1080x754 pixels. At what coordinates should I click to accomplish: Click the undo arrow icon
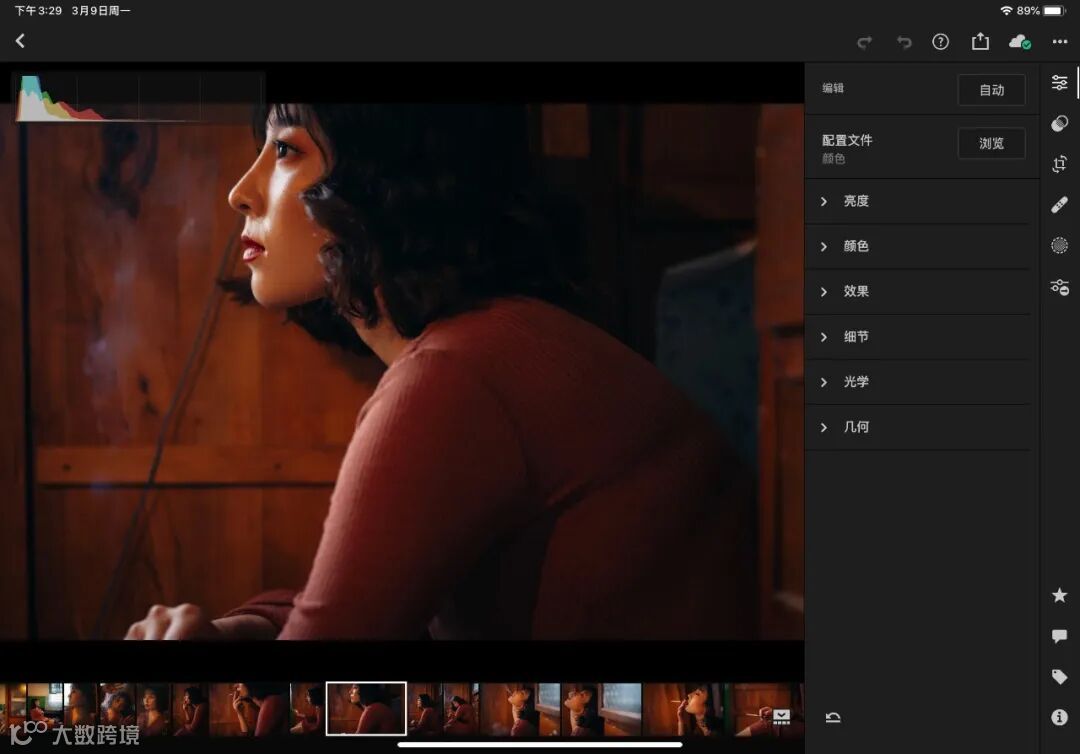[x=904, y=43]
